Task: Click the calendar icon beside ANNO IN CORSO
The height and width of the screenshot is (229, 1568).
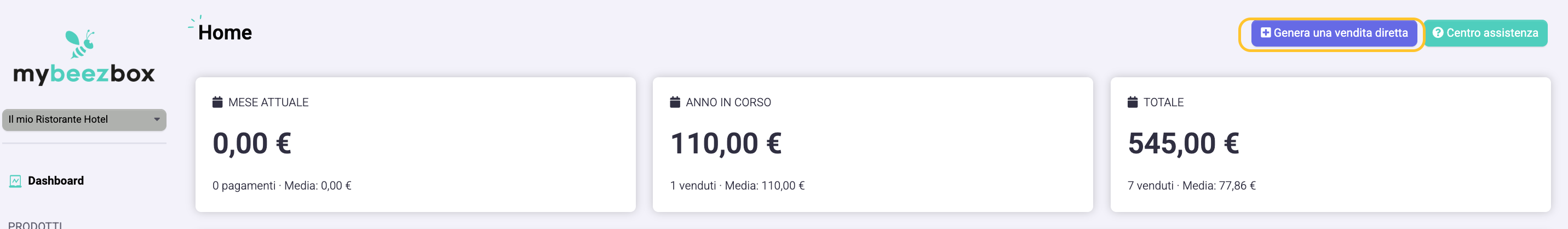Action: [674, 102]
